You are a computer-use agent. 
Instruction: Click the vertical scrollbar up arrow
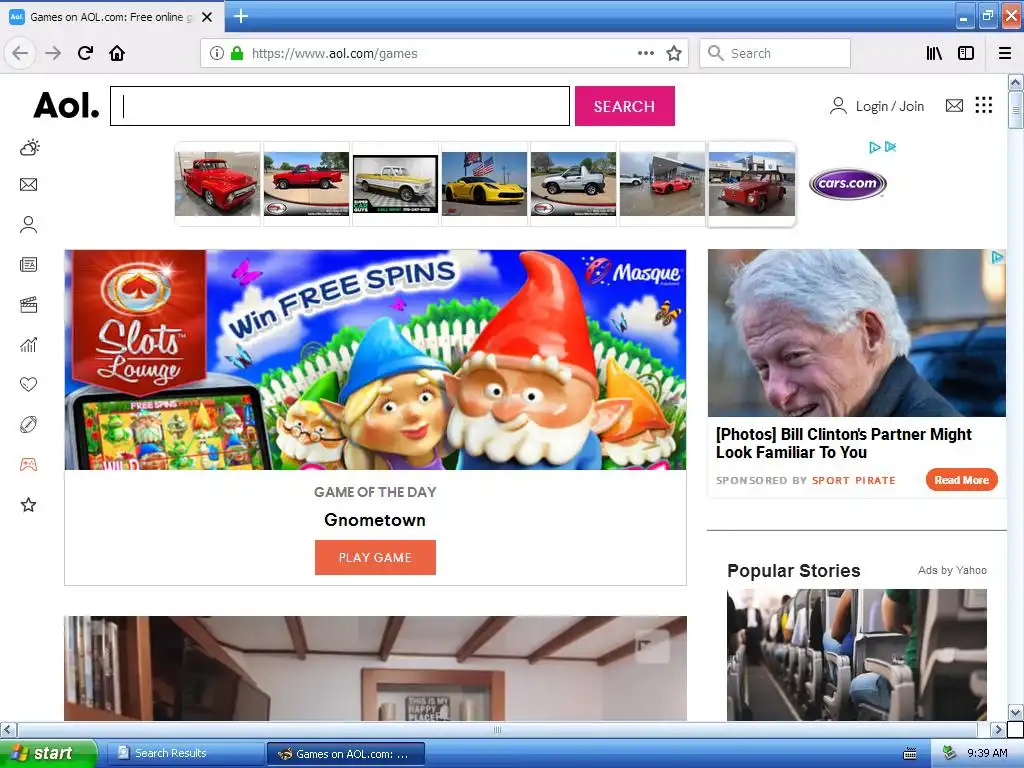click(1015, 82)
